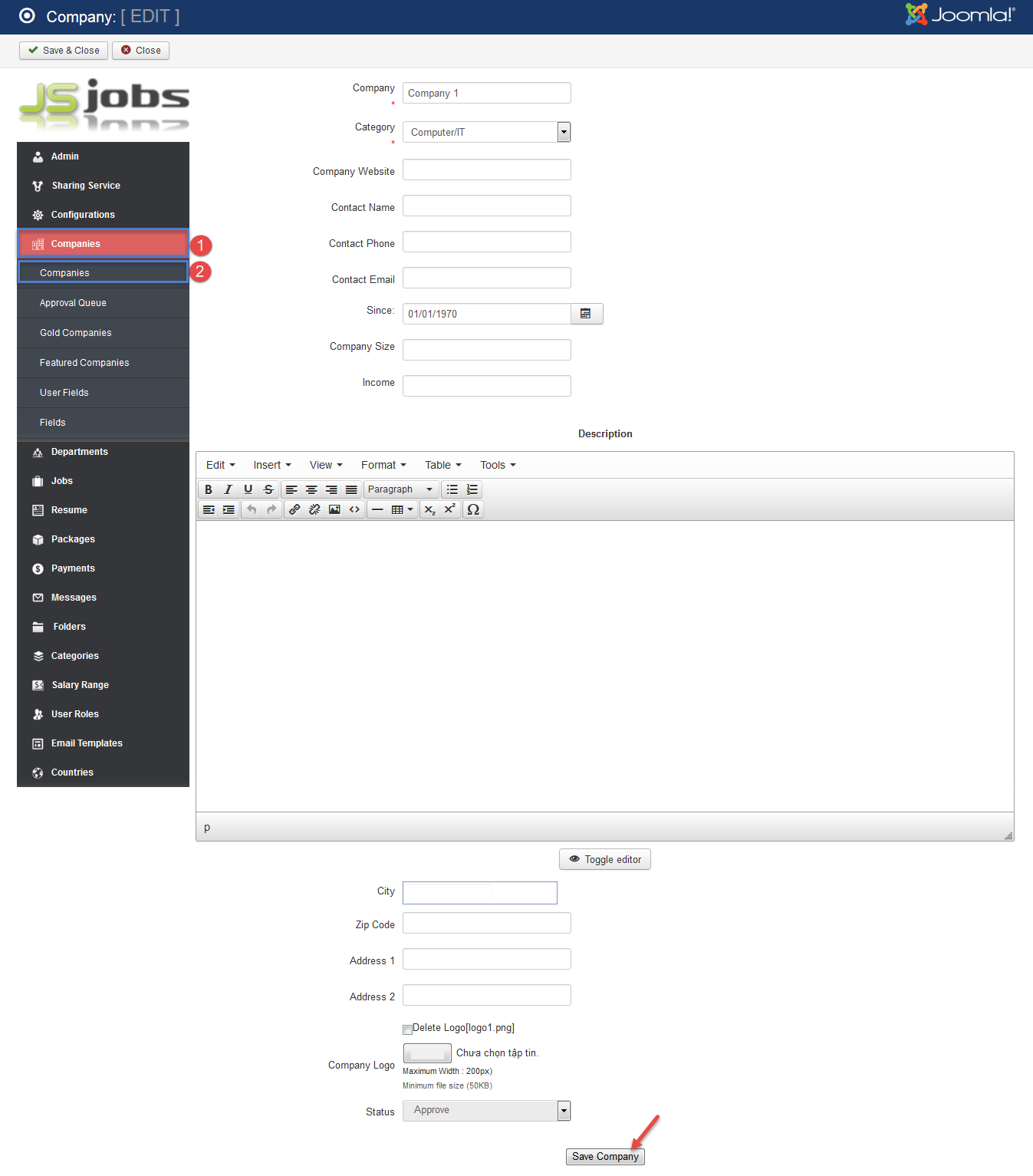The height and width of the screenshot is (1176, 1033).
Task: Insert a horizontal line
Action: (x=377, y=509)
